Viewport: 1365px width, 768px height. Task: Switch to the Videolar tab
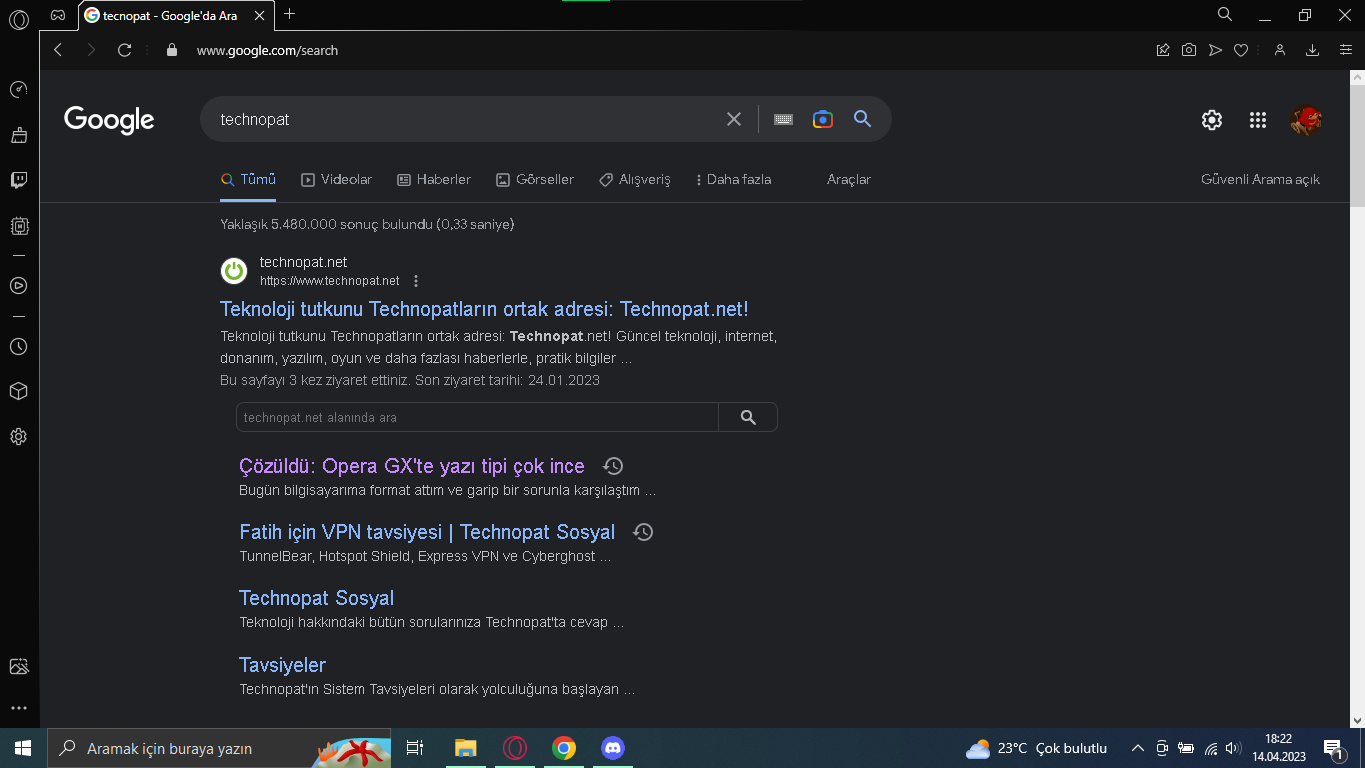pyautogui.click(x=337, y=180)
